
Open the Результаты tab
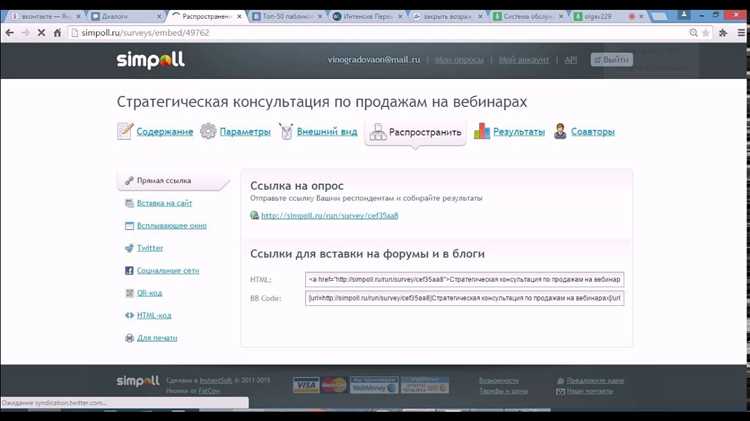(519, 132)
